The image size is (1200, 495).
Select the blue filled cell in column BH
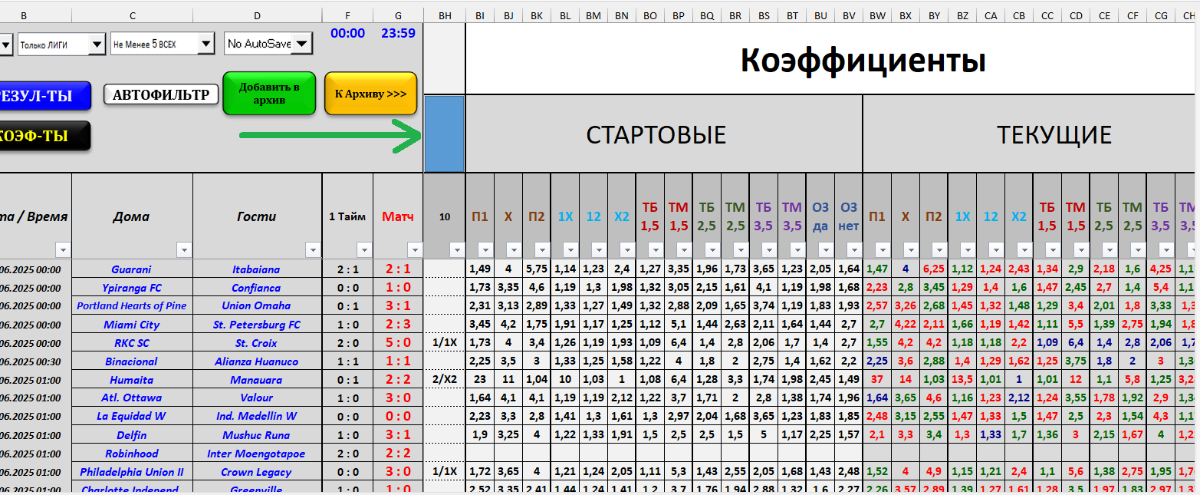click(444, 134)
